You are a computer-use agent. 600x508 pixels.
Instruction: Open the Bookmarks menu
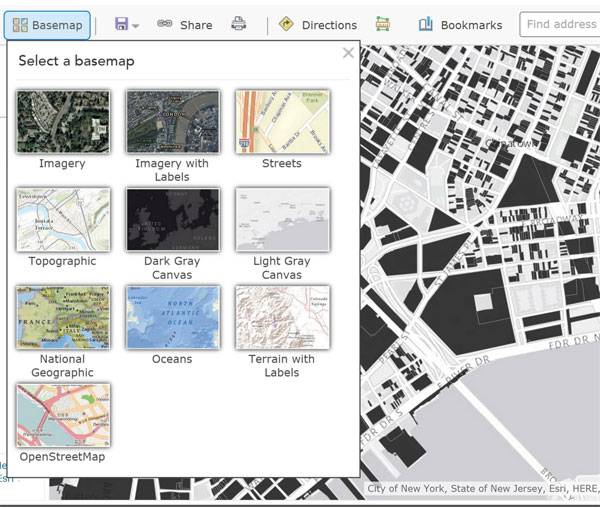click(x=460, y=25)
